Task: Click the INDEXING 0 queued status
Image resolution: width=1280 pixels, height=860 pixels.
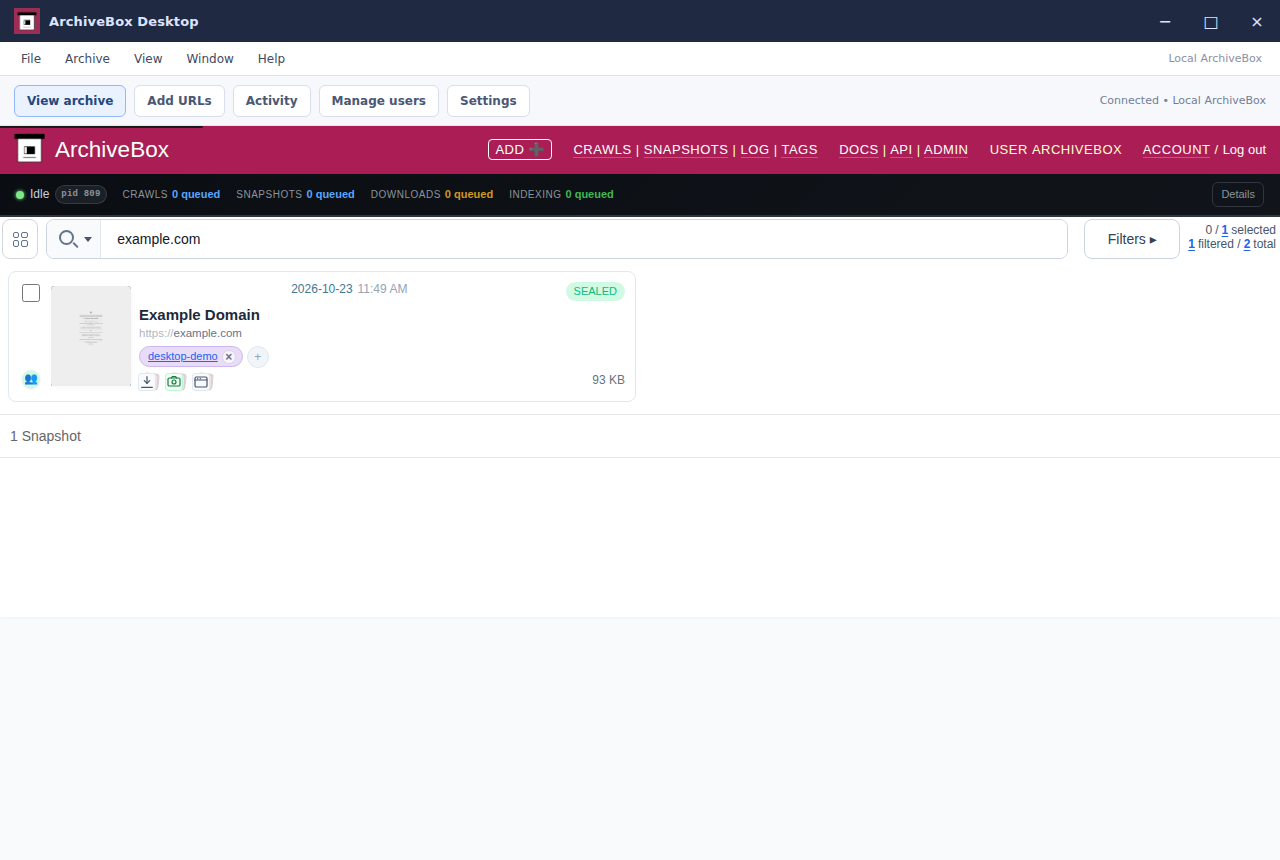Action: point(561,194)
